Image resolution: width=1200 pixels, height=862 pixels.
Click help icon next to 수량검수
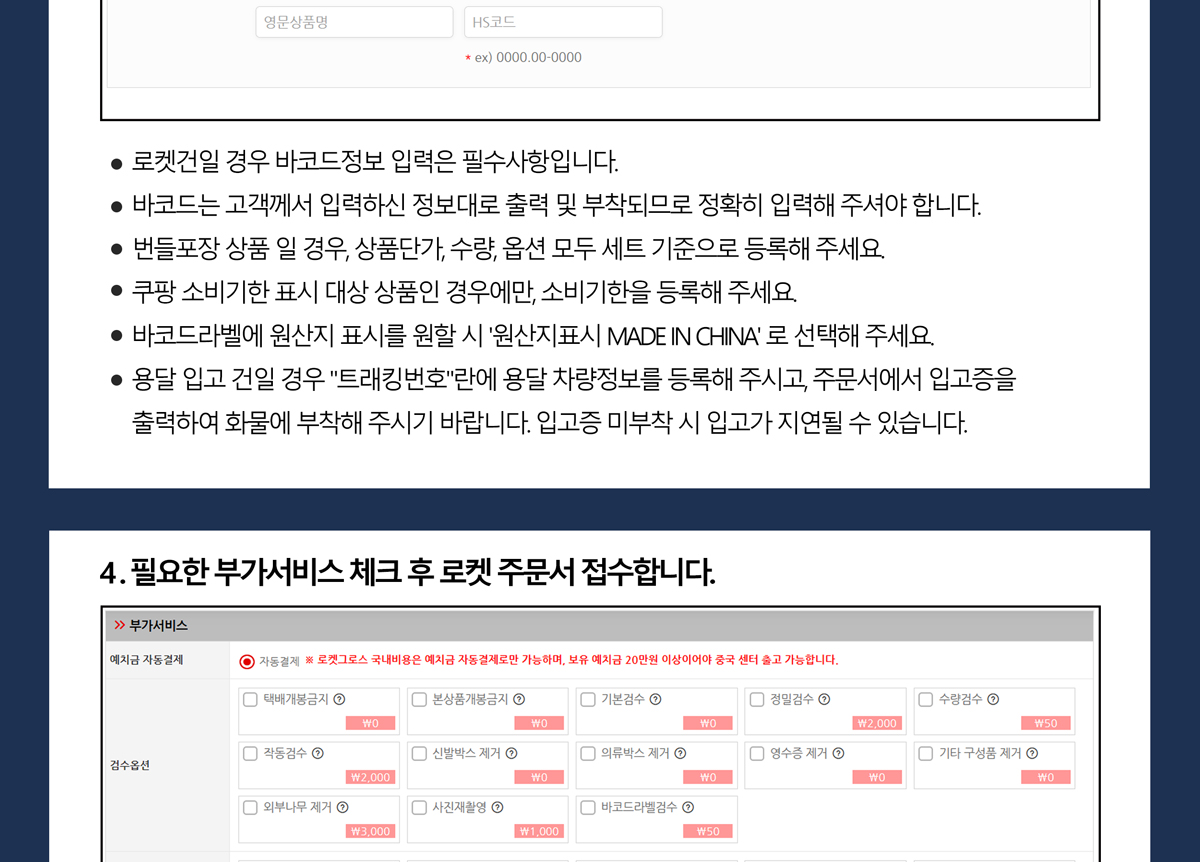[993, 700]
